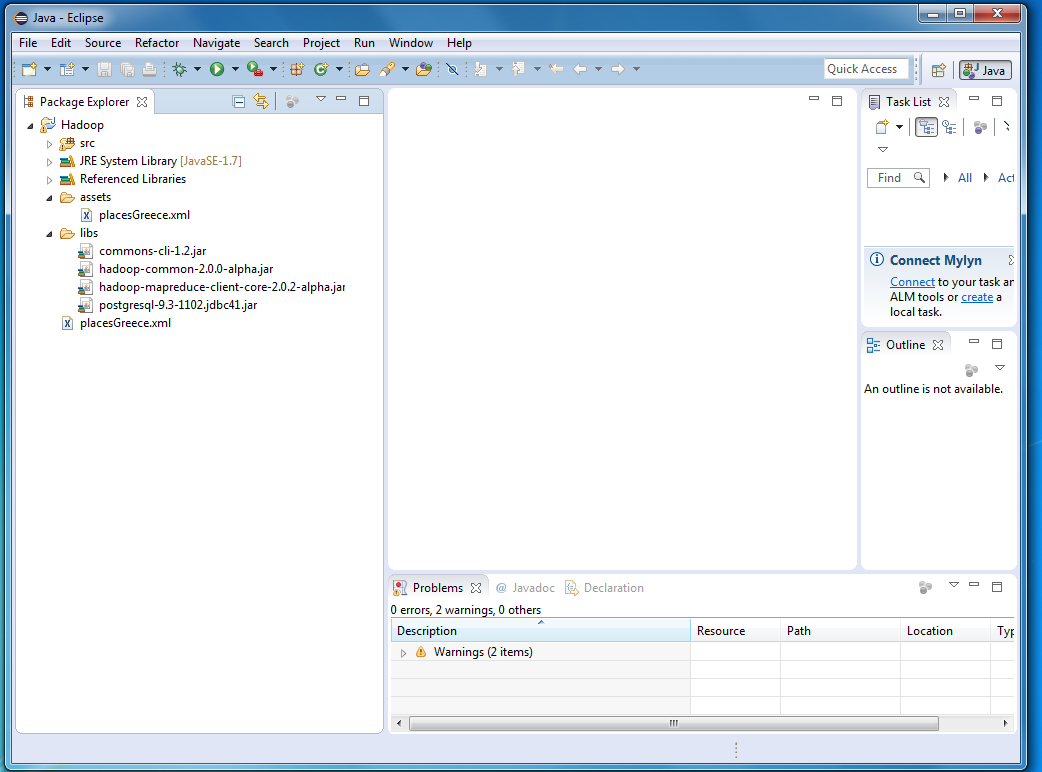
Task: Click the Next Annotation icon
Action: point(480,69)
